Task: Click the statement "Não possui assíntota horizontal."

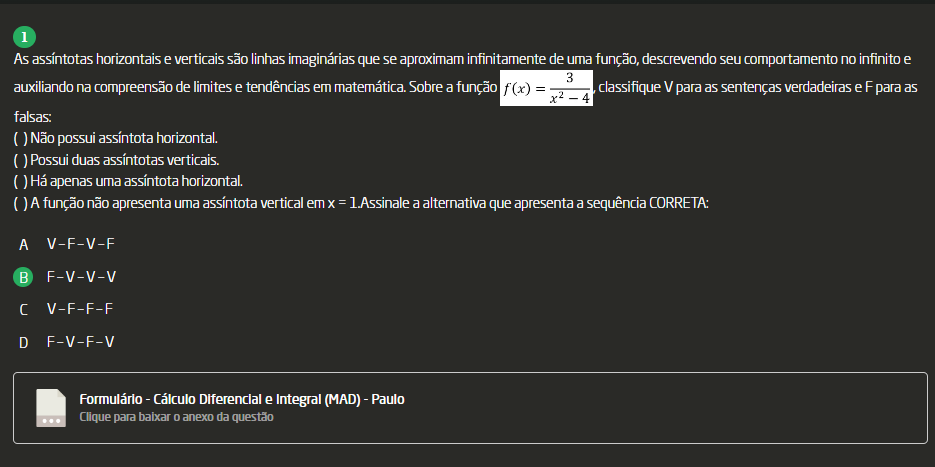Action: [124, 138]
